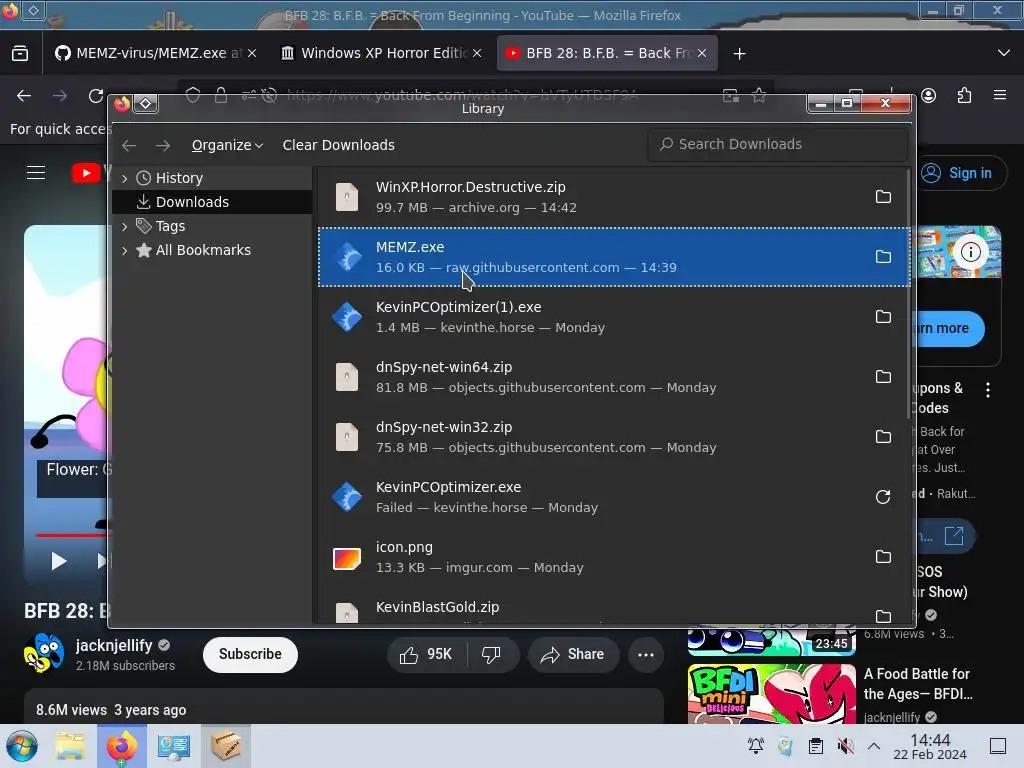The image size is (1024, 768).
Task: Go back in the Firefox browser
Action: (x=24, y=96)
